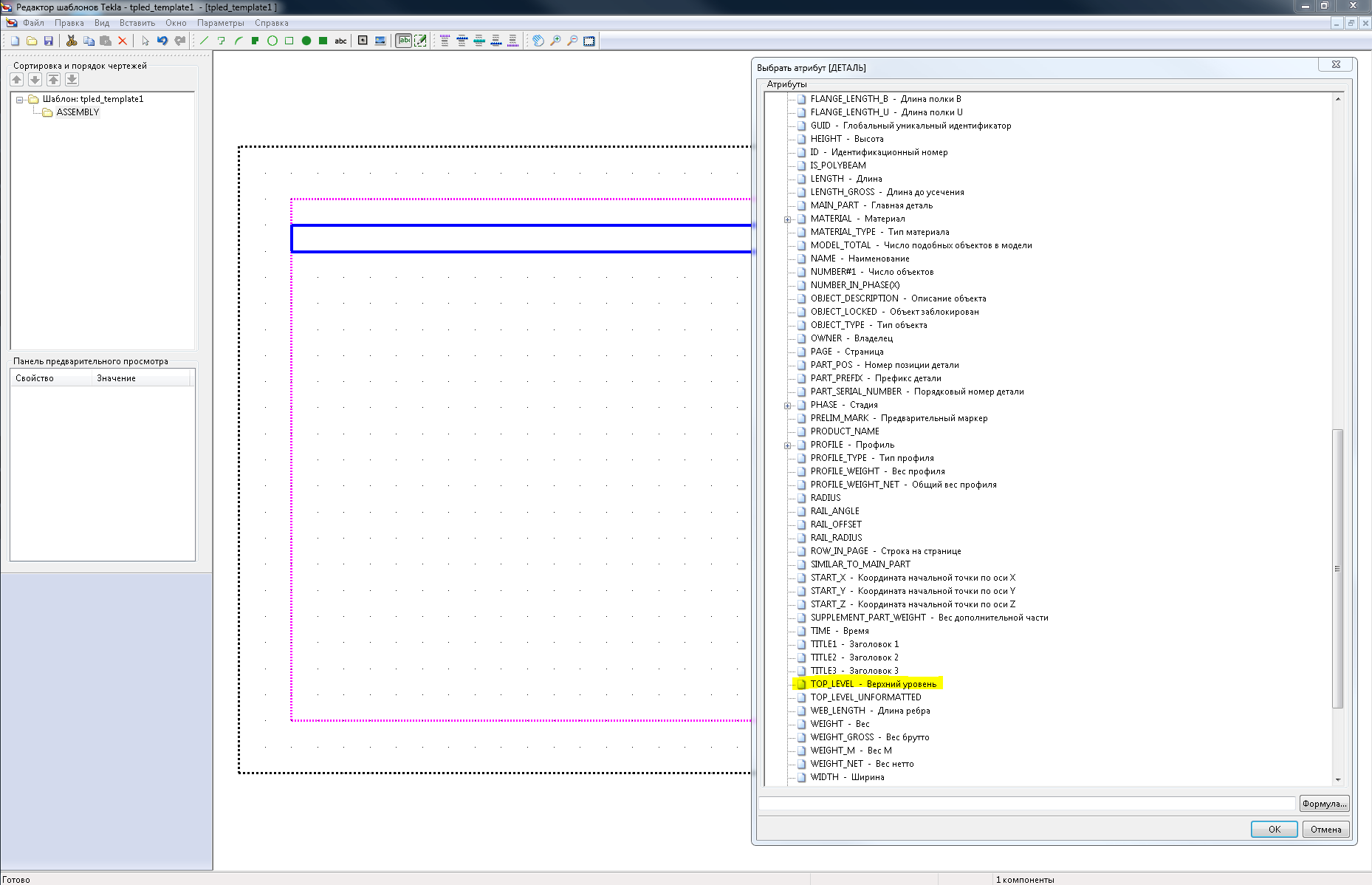
Task: Click the move to bottom arrow button
Action: [72, 80]
